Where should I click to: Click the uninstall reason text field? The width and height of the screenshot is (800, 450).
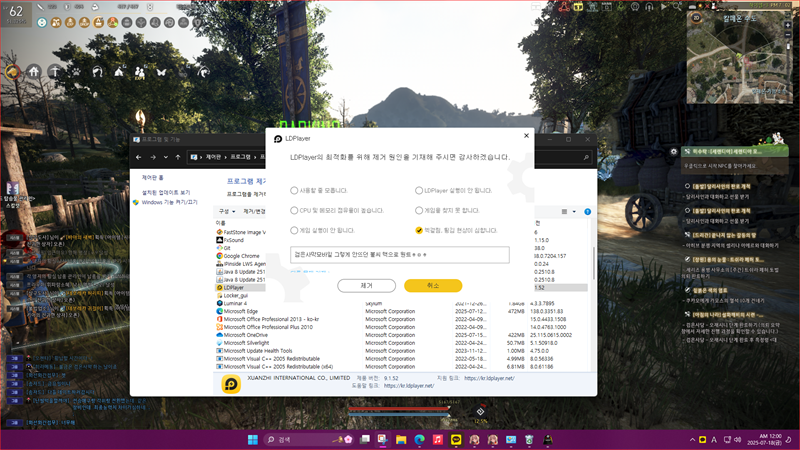pyautogui.click(x=399, y=255)
